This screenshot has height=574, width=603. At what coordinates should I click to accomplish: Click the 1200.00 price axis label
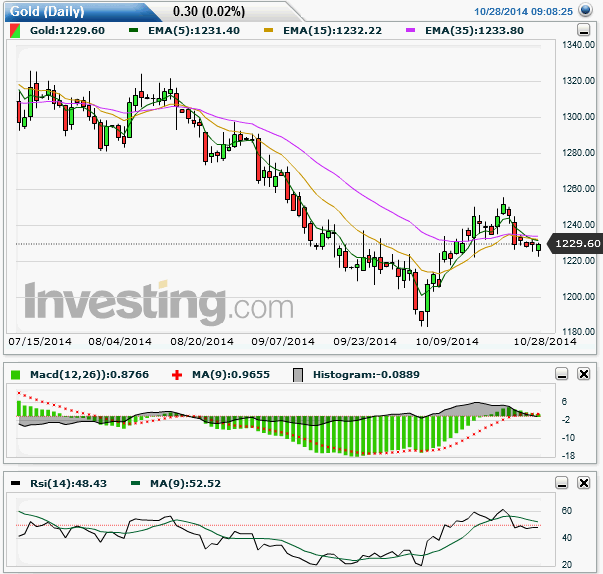578,296
